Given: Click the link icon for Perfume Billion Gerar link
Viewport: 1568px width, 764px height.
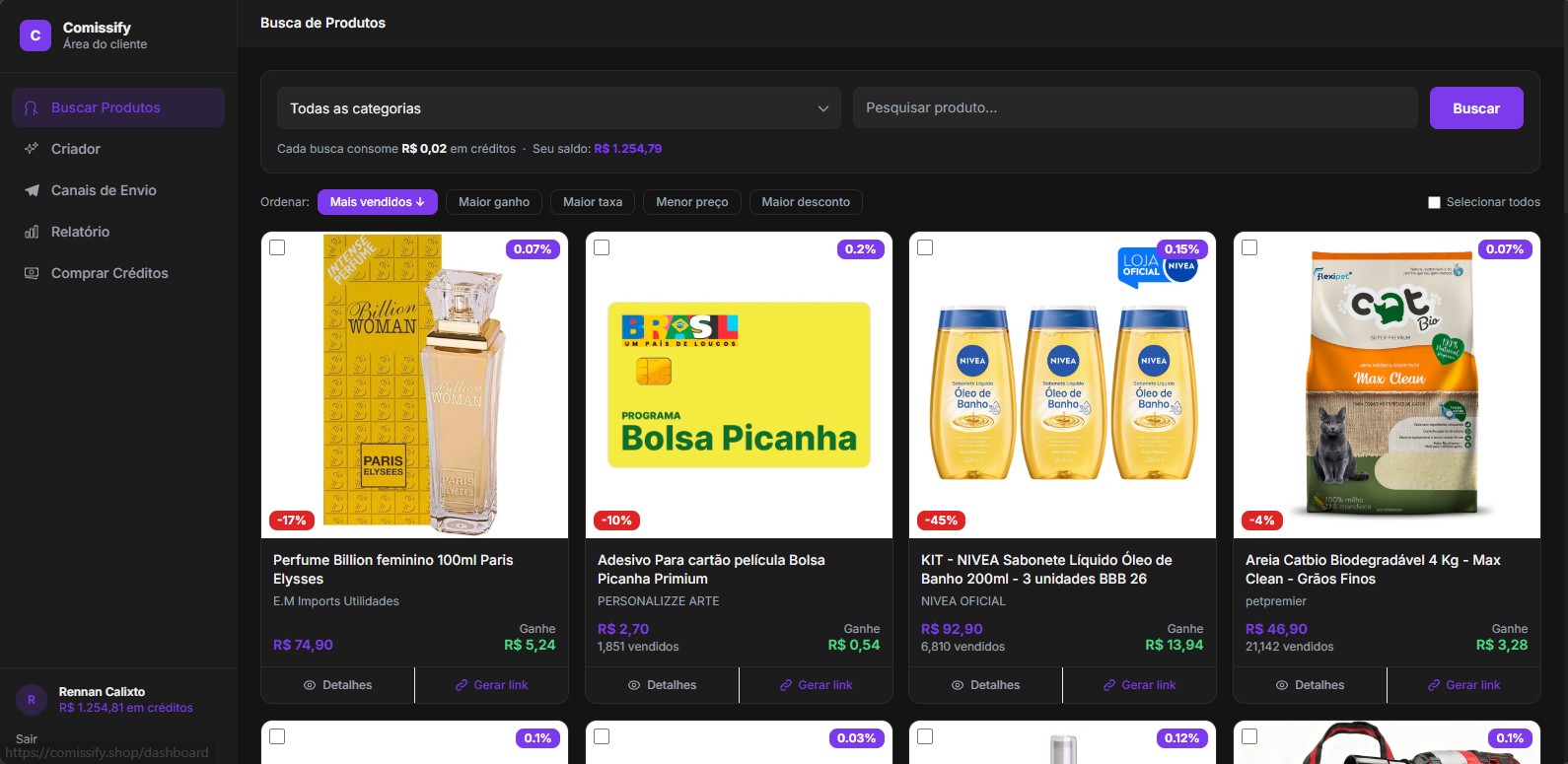Looking at the screenshot, I should pos(462,685).
